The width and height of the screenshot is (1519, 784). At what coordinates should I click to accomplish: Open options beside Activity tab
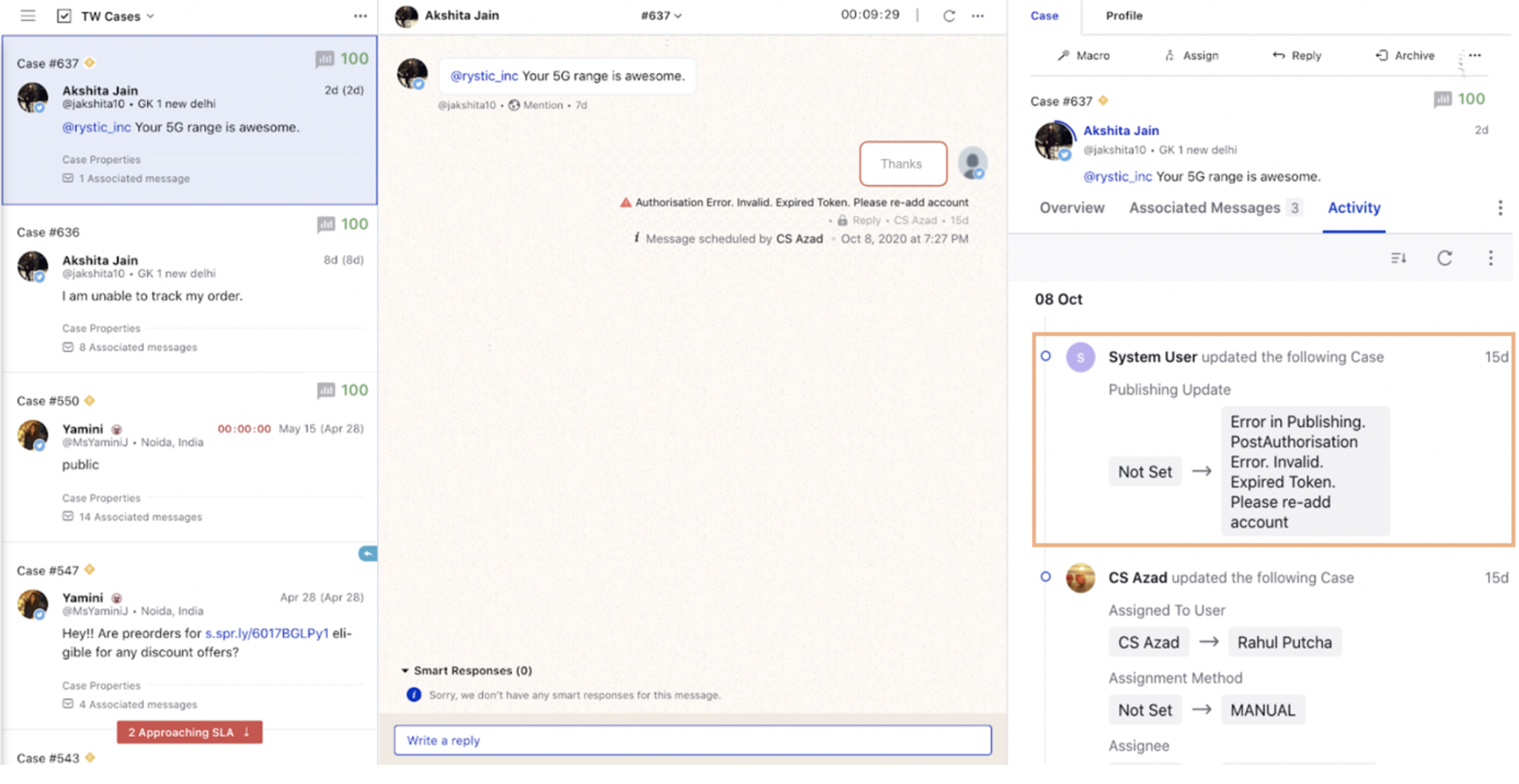[x=1499, y=208]
